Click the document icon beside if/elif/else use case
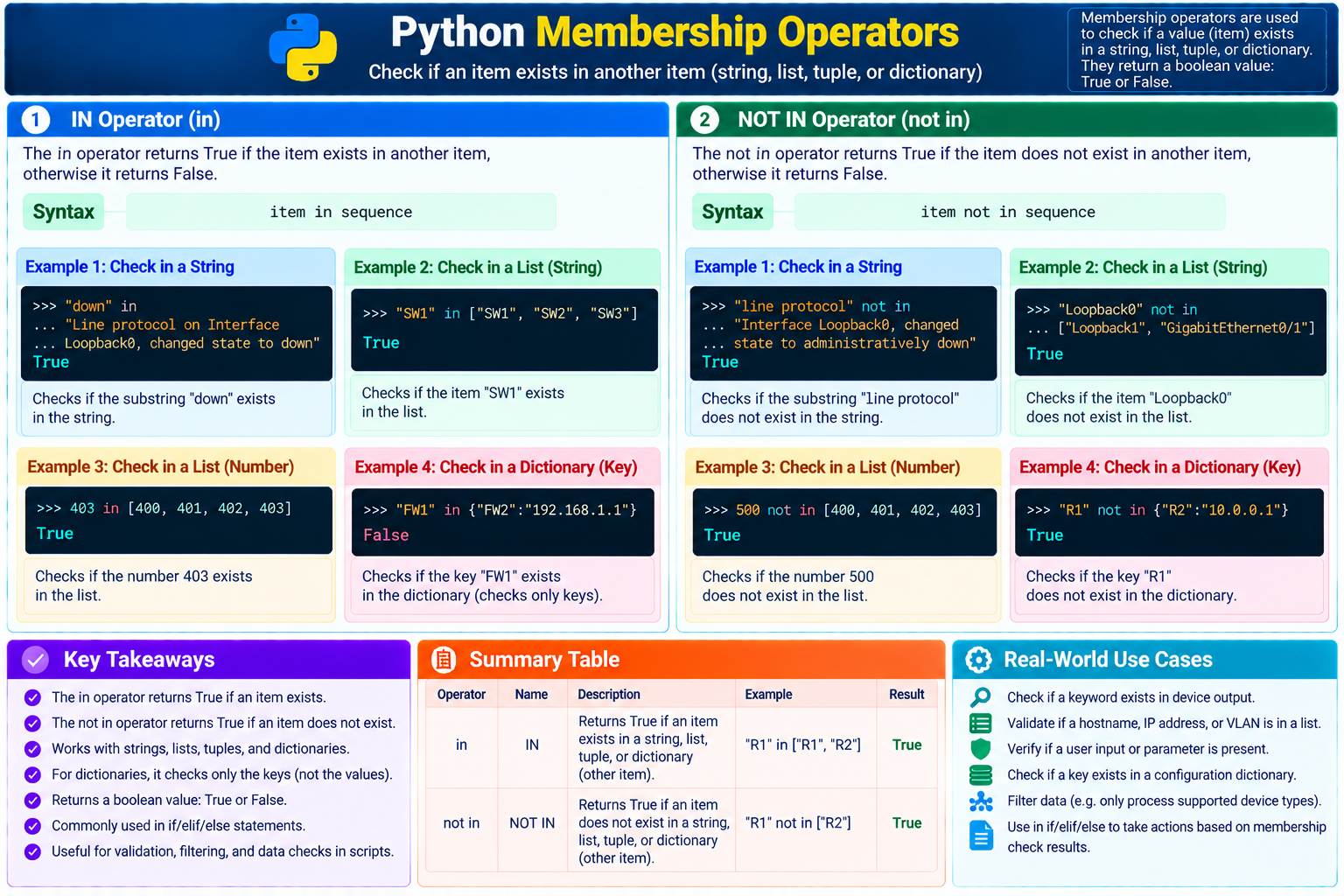The image size is (1344, 896). coord(981,836)
